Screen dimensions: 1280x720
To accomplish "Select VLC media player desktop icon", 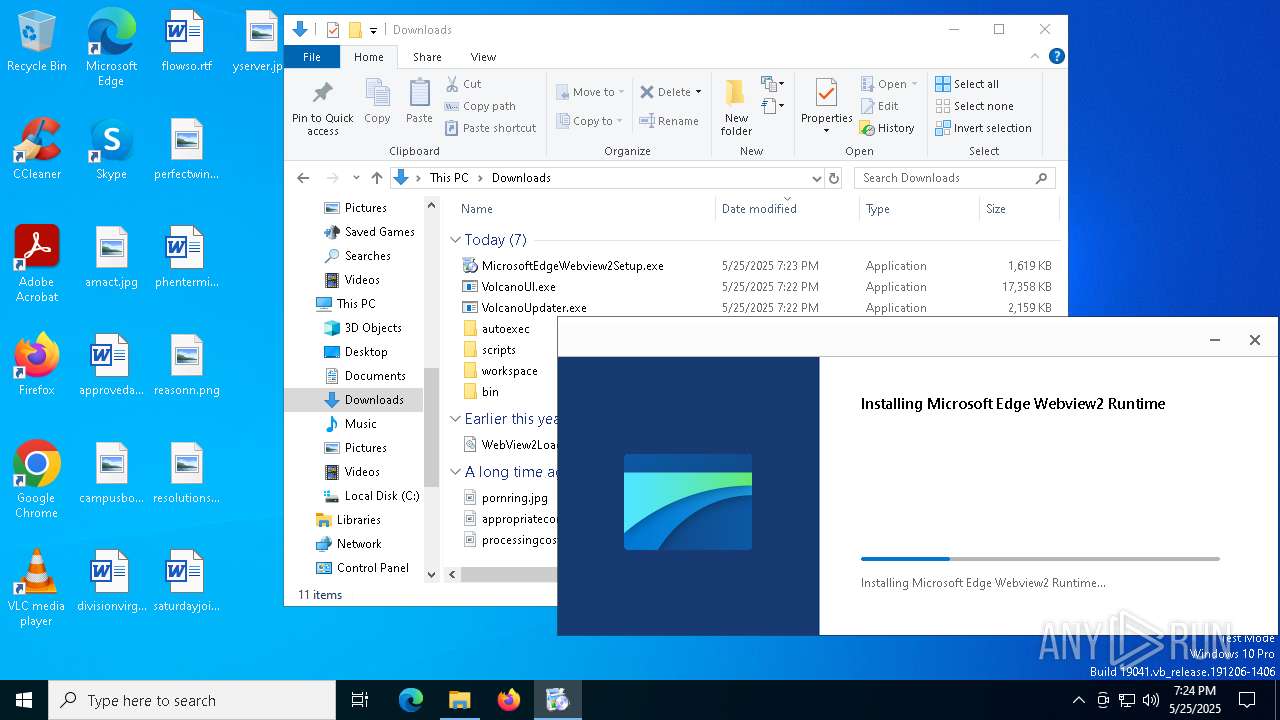I will pyautogui.click(x=36, y=587).
